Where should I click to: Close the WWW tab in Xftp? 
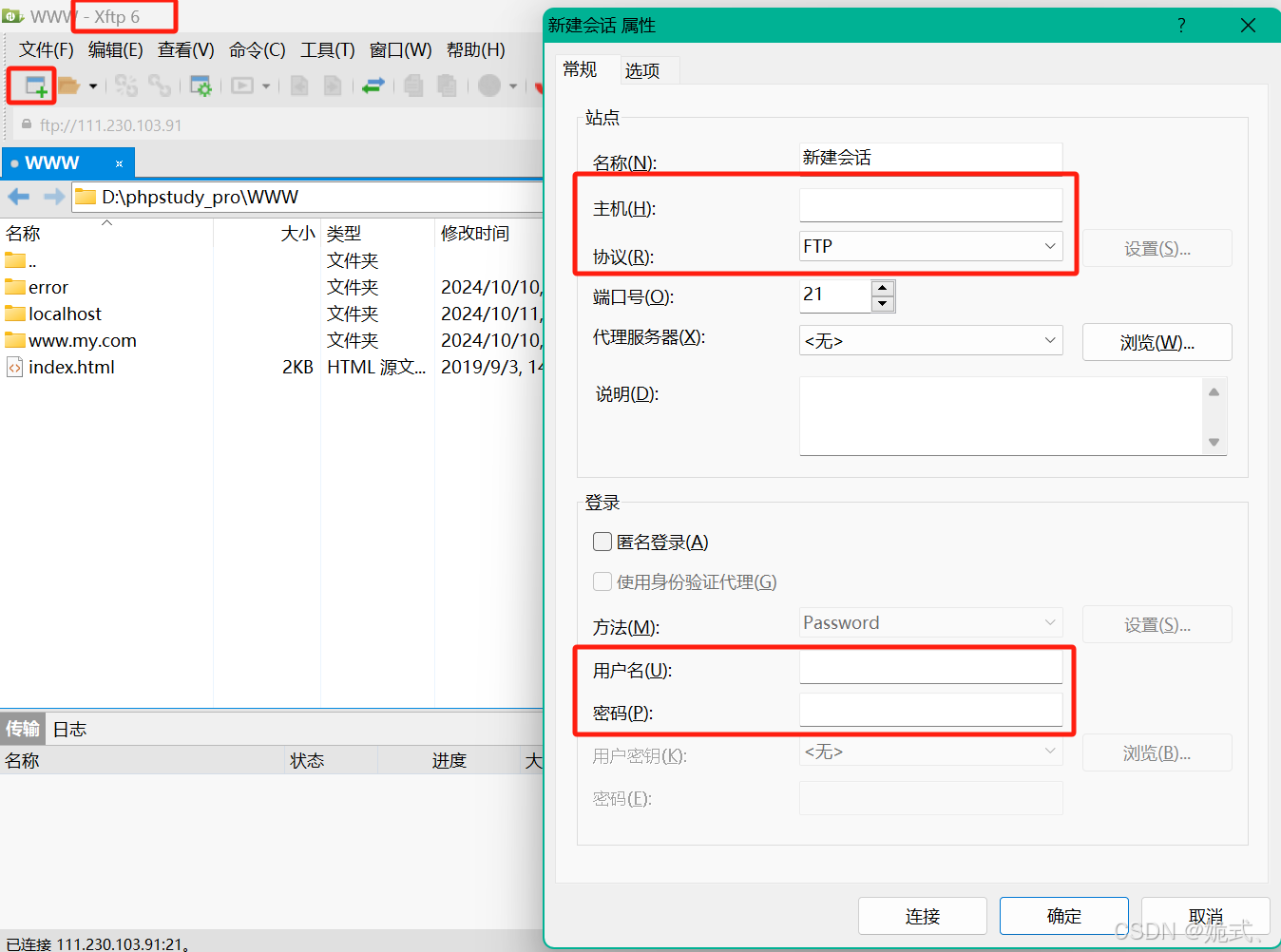119,163
